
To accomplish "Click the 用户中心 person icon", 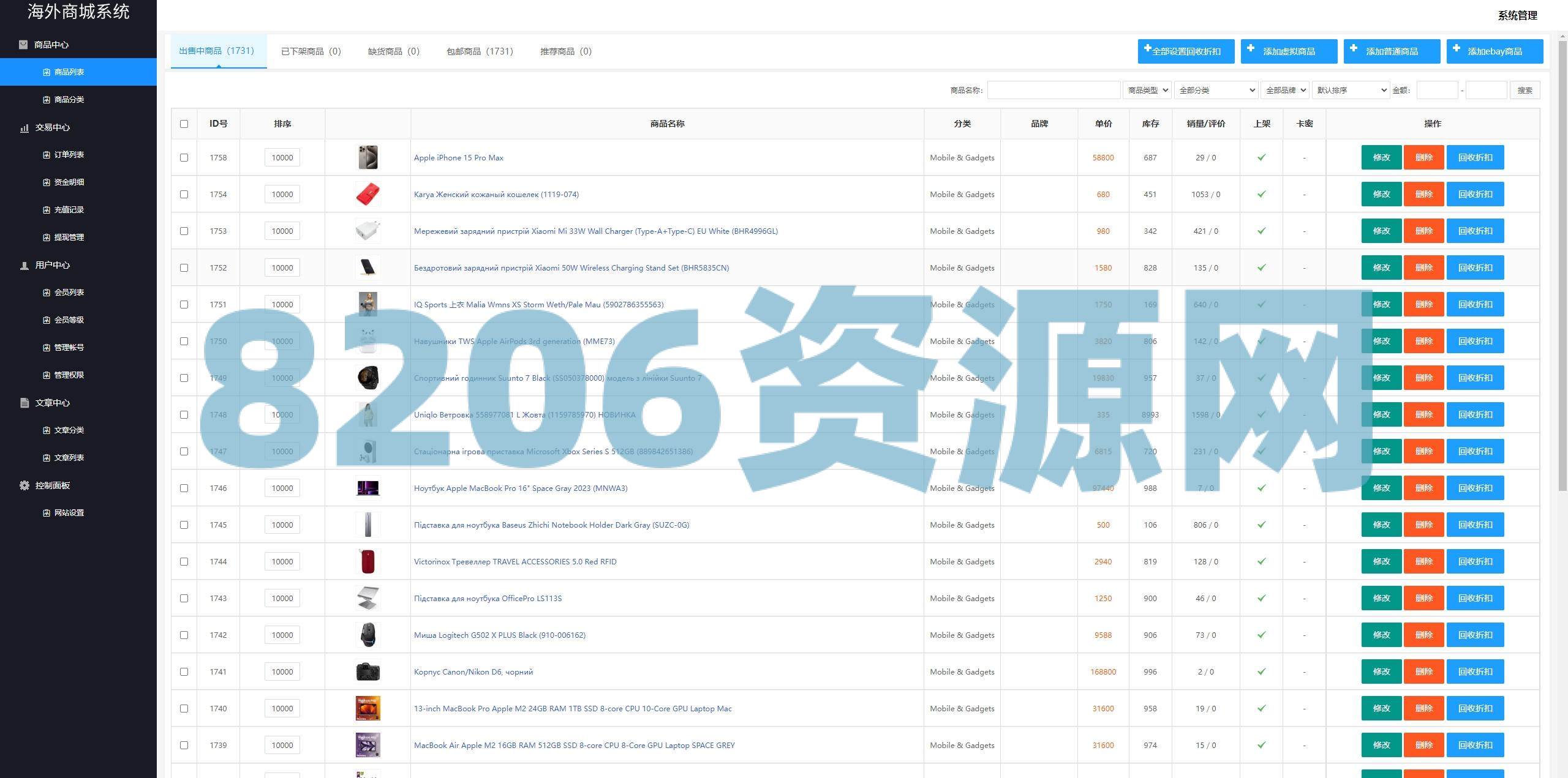I will tap(24, 266).
